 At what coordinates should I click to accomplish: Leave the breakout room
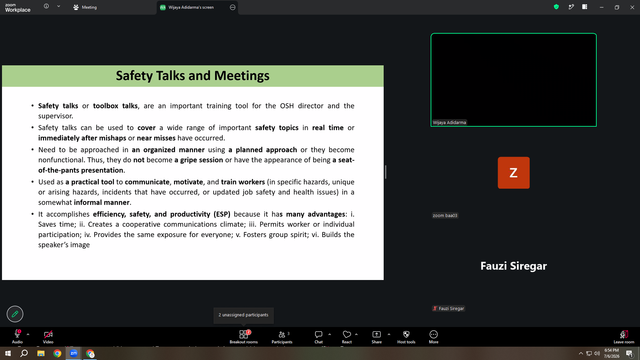coord(624,336)
